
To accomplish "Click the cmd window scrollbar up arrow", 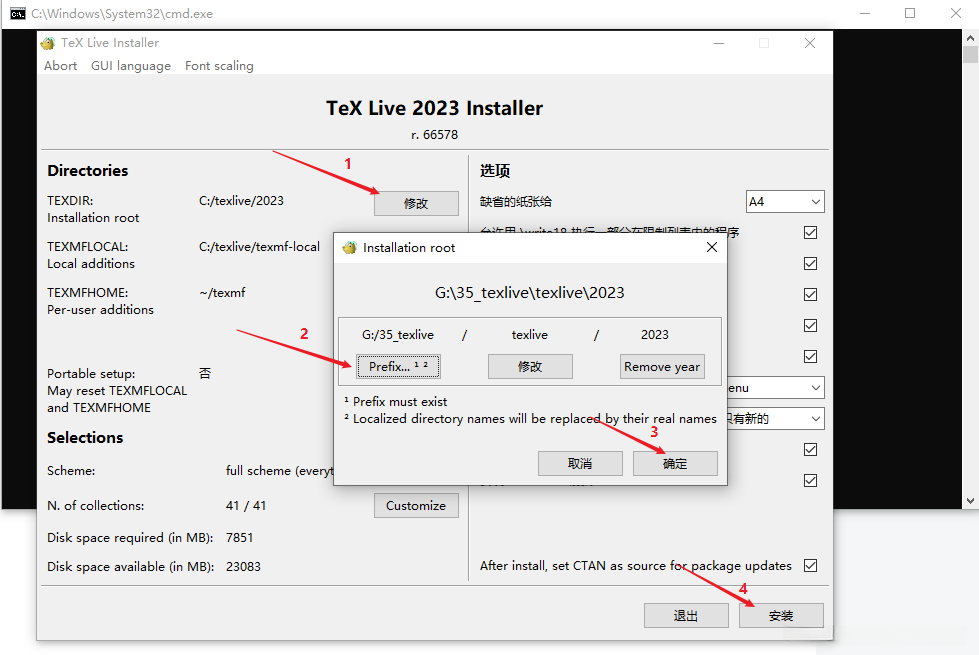I will click(x=970, y=38).
